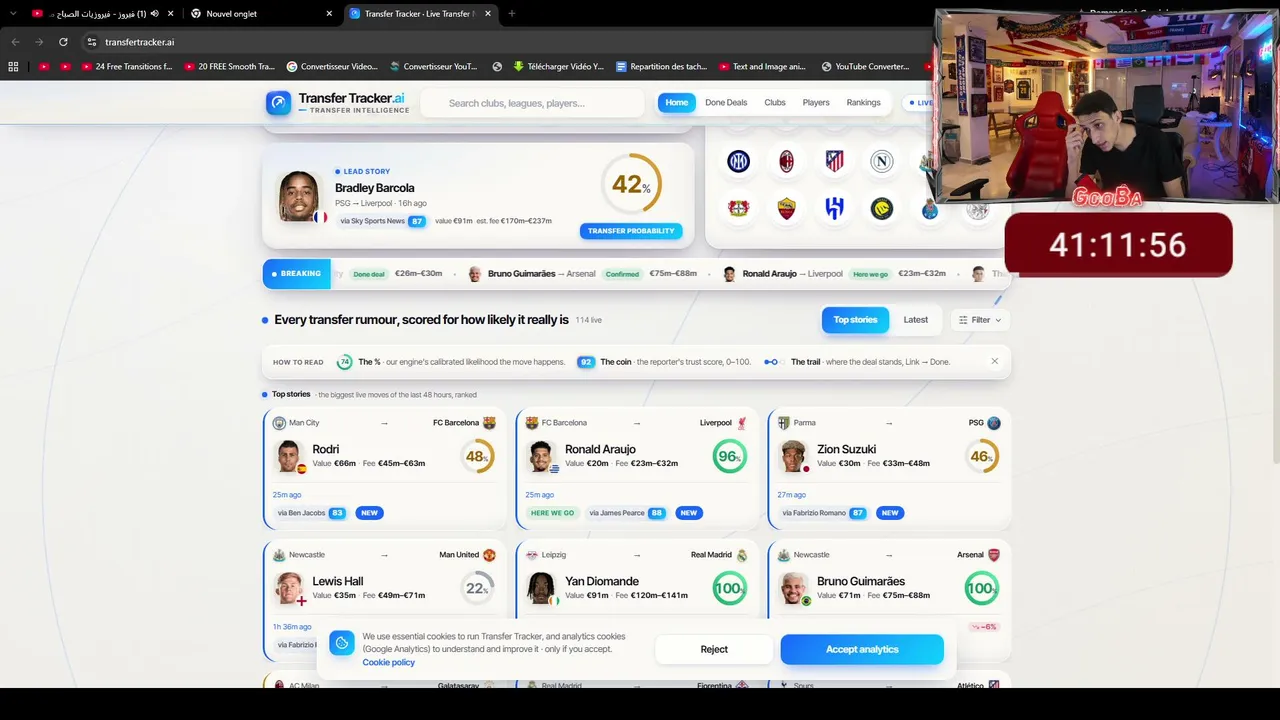Click the Man City crest on Rodri's card
This screenshot has width=1280, height=720.
coord(279,423)
